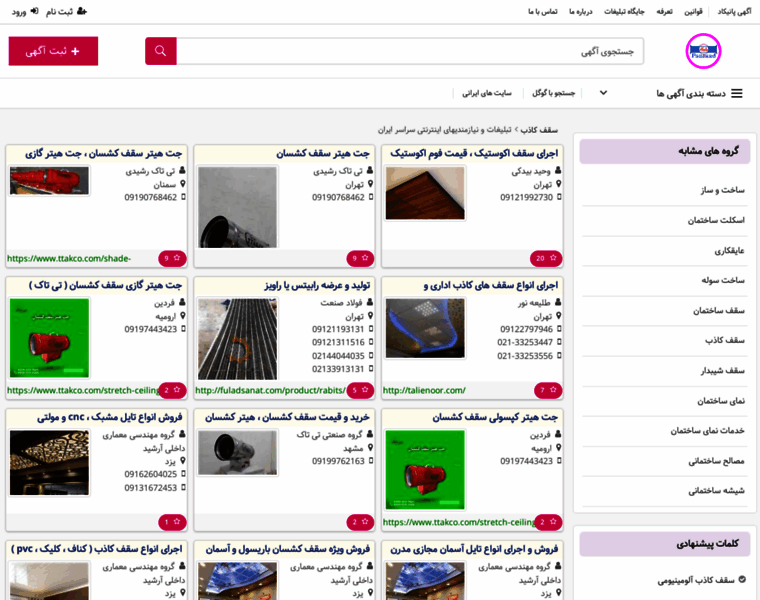This screenshot has width=760, height=600.
Task: Open the hamburger menu for ad categories
Action: click(x=737, y=93)
